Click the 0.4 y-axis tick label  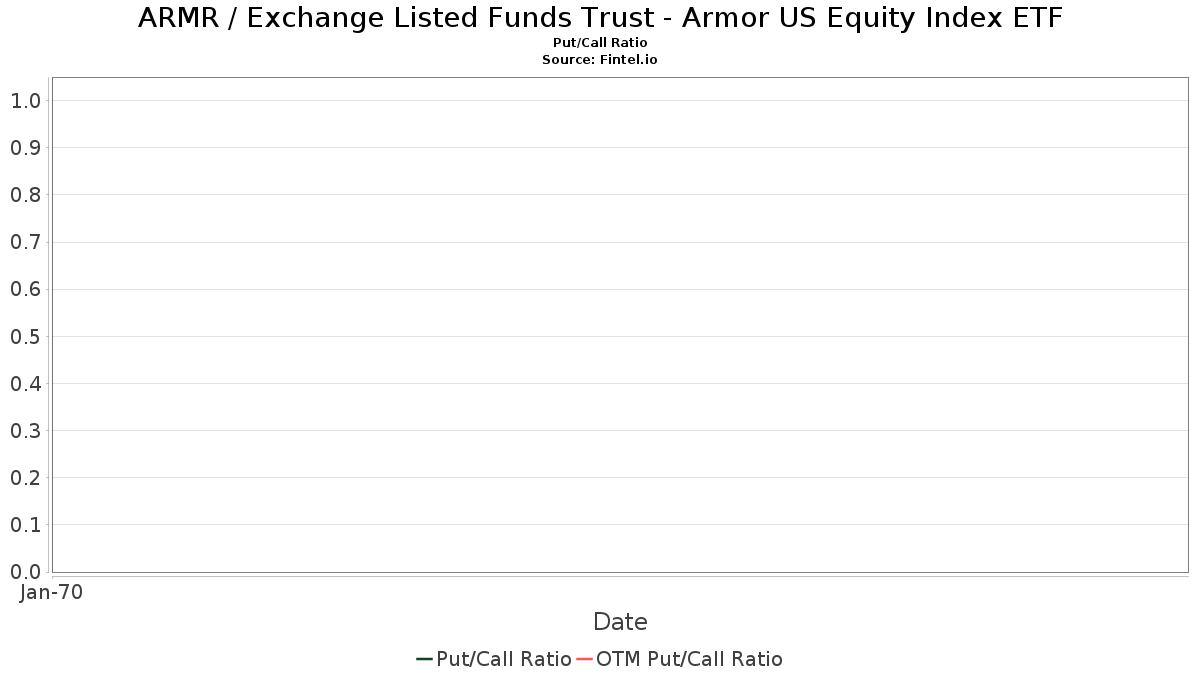(26, 384)
